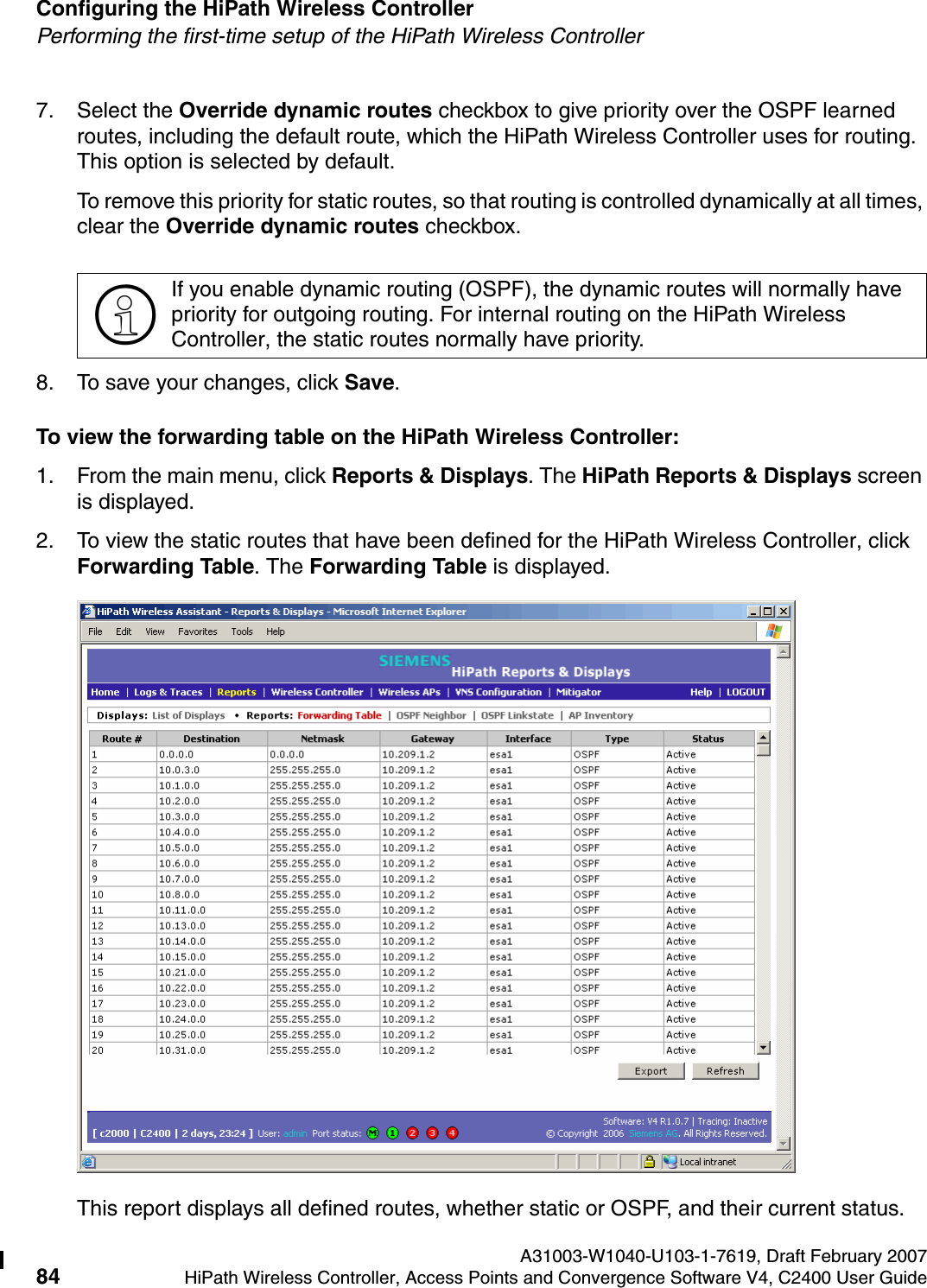Image resolution: width=927 pixels, height=1288 pixels.
Task: Open the Favorites menu
Action: click(197, 631)
